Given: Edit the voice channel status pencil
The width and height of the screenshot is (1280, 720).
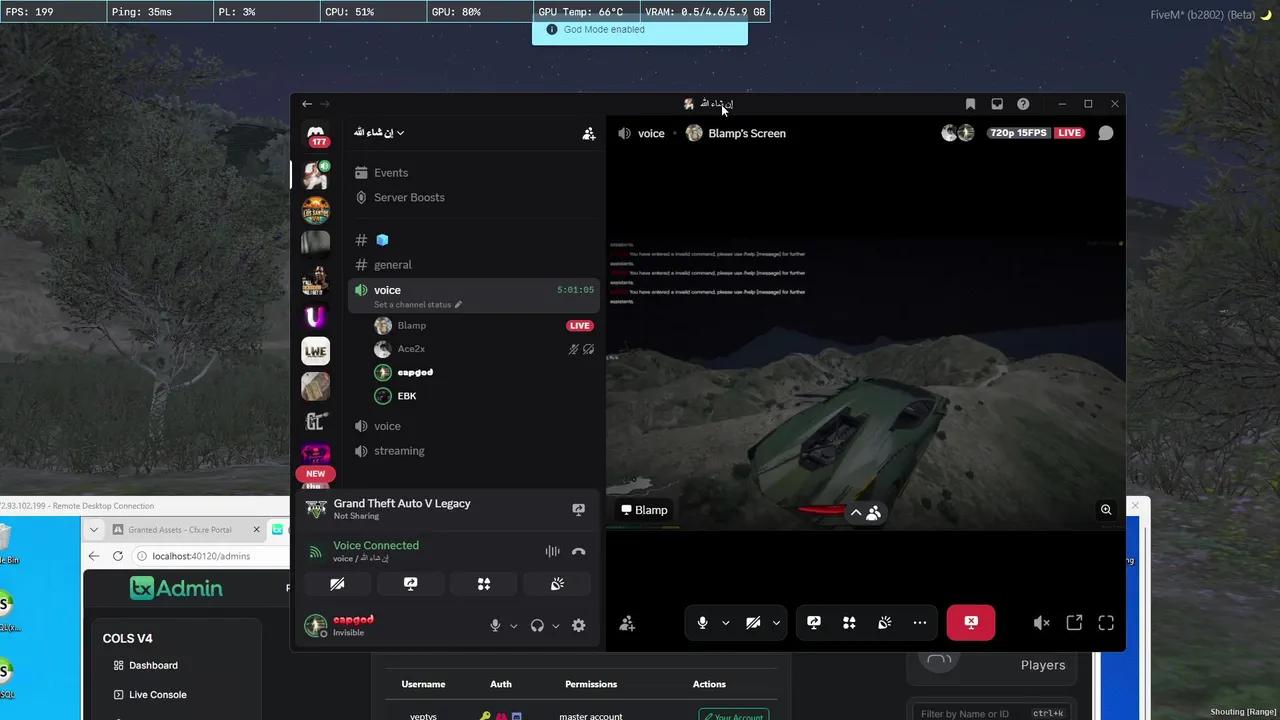Looking at the screenshot, I should 459,305.
